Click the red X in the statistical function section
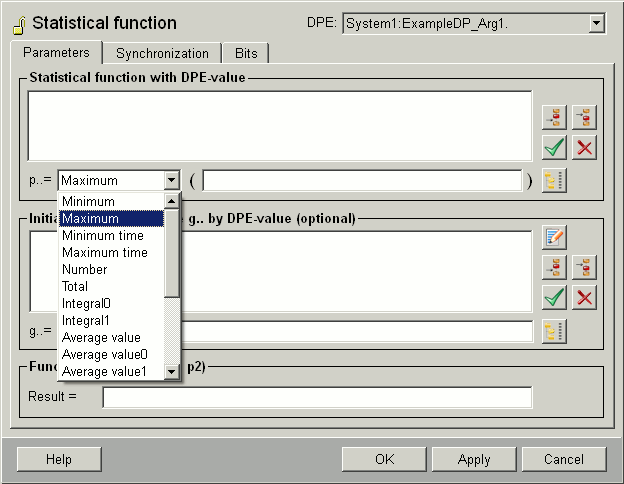The height and width of the screenshot is (484, 624). click(584, 148)
